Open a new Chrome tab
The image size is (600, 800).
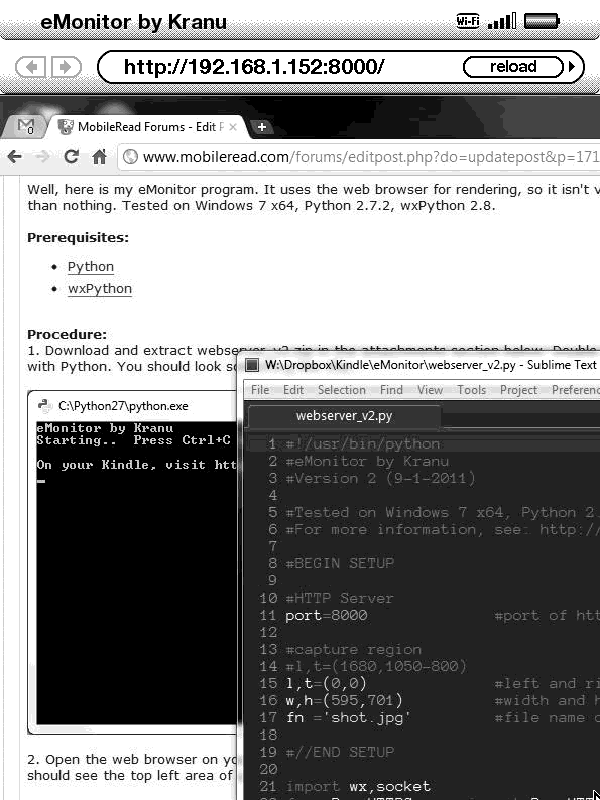(x=262, y=127)
